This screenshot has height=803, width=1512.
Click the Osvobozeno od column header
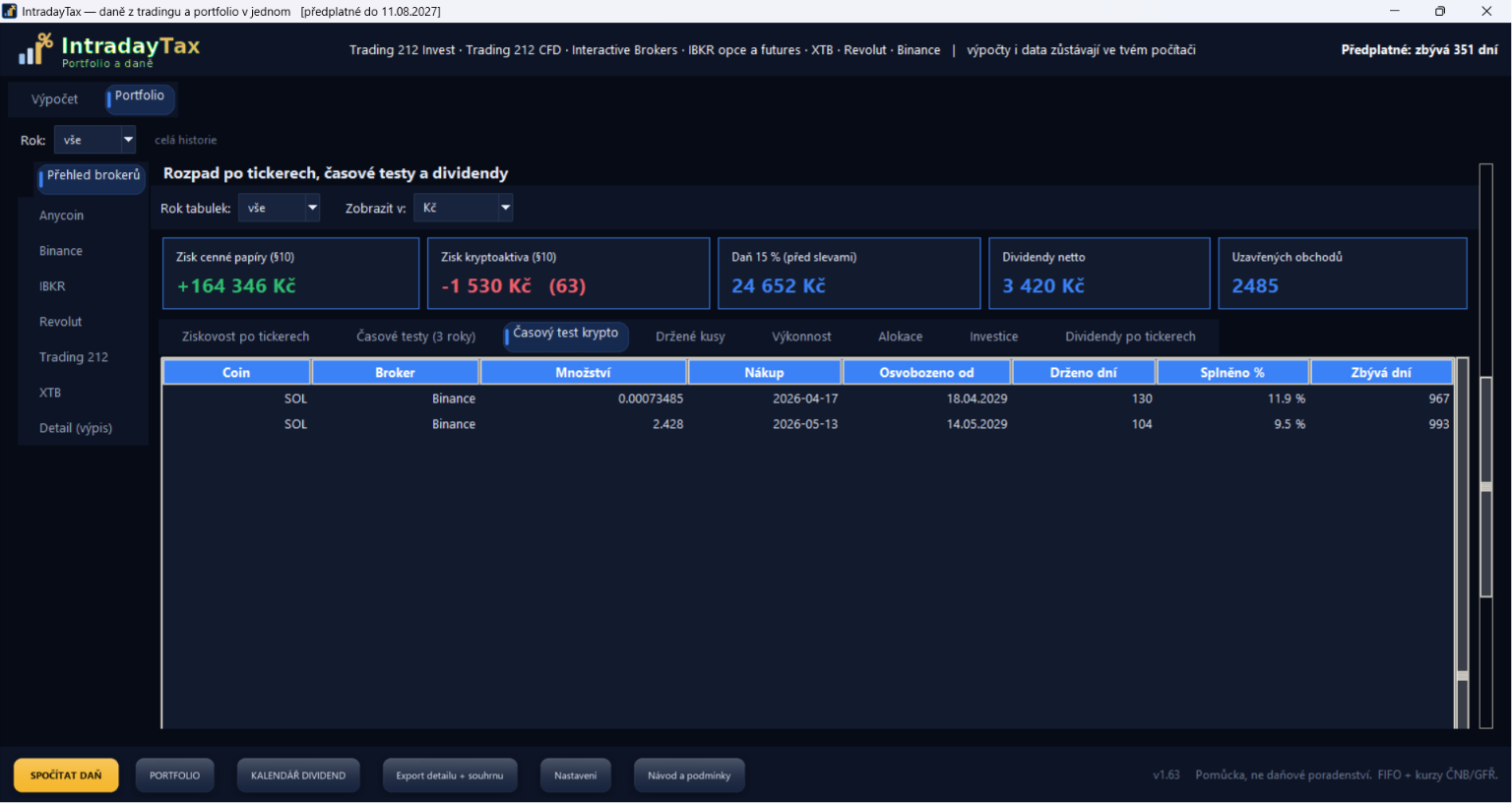[x=926, y=372]
